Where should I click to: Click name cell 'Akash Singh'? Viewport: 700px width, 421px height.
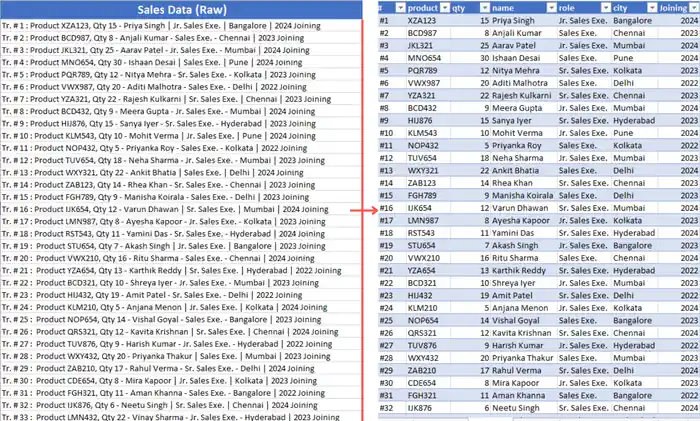[x=524, y=246]
